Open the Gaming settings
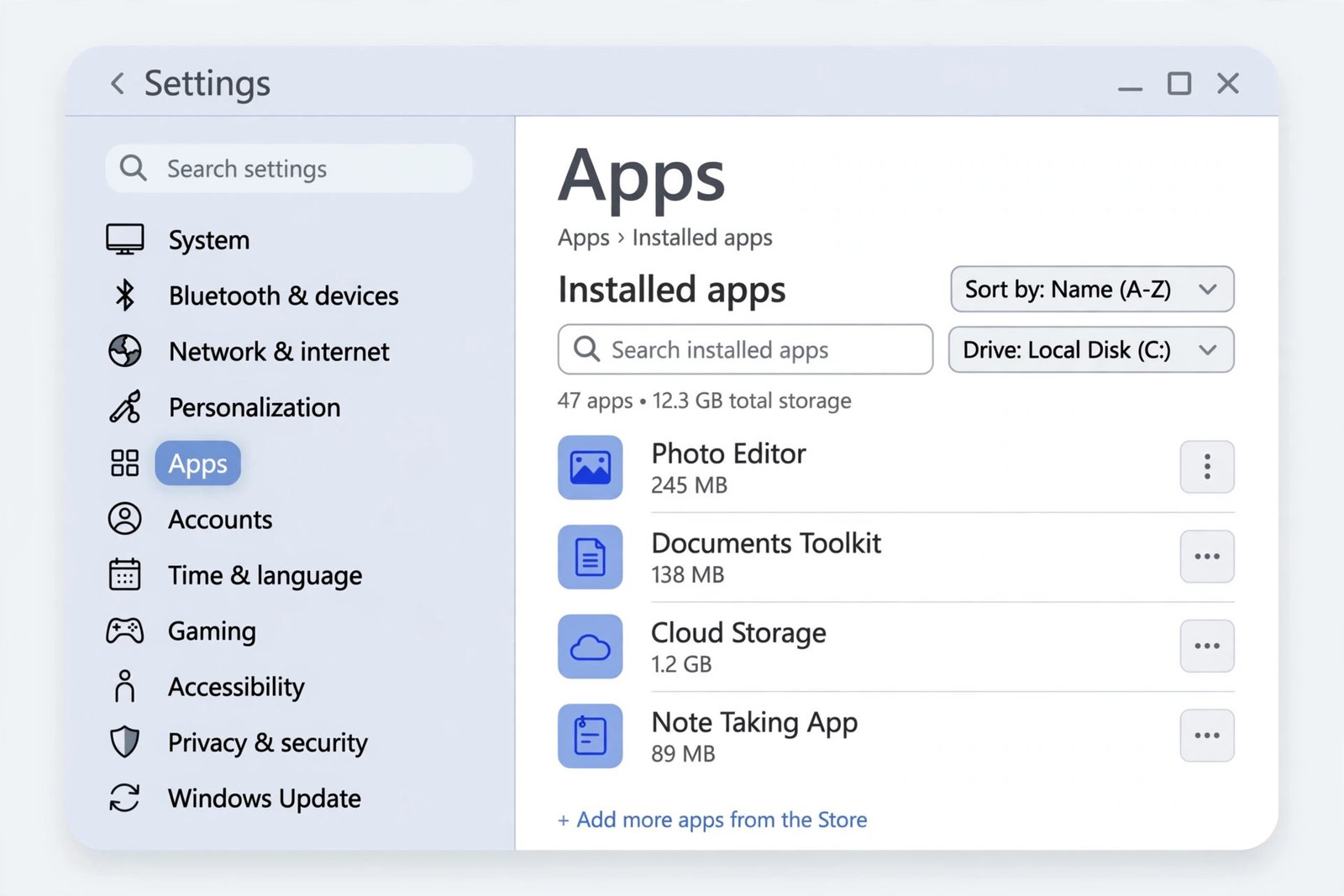Viewport: 1344px width, 896px height. pyautogui.click(x=212, y=631)
